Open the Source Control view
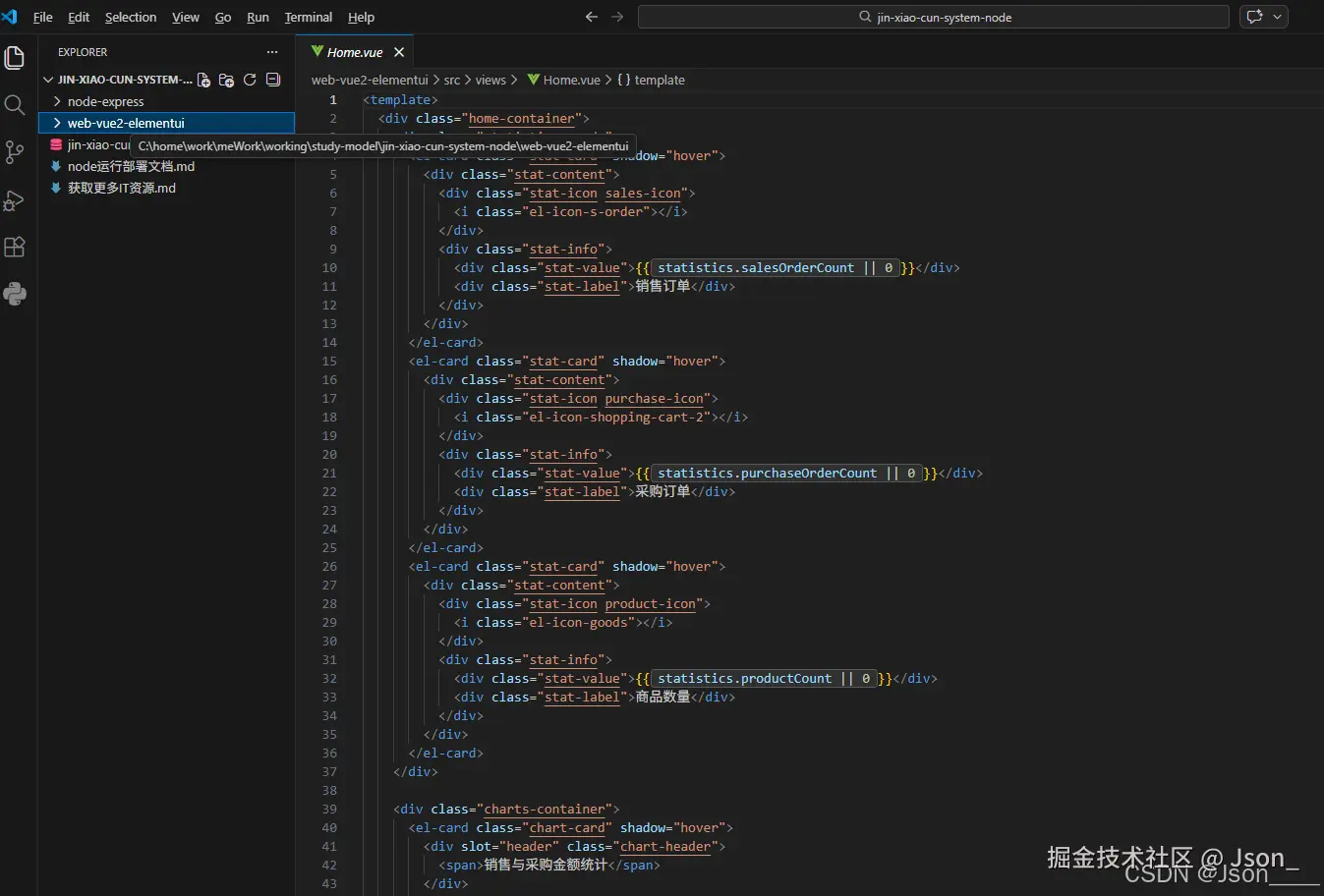Viewport: 1324px width, 896px height. point(15,152)
